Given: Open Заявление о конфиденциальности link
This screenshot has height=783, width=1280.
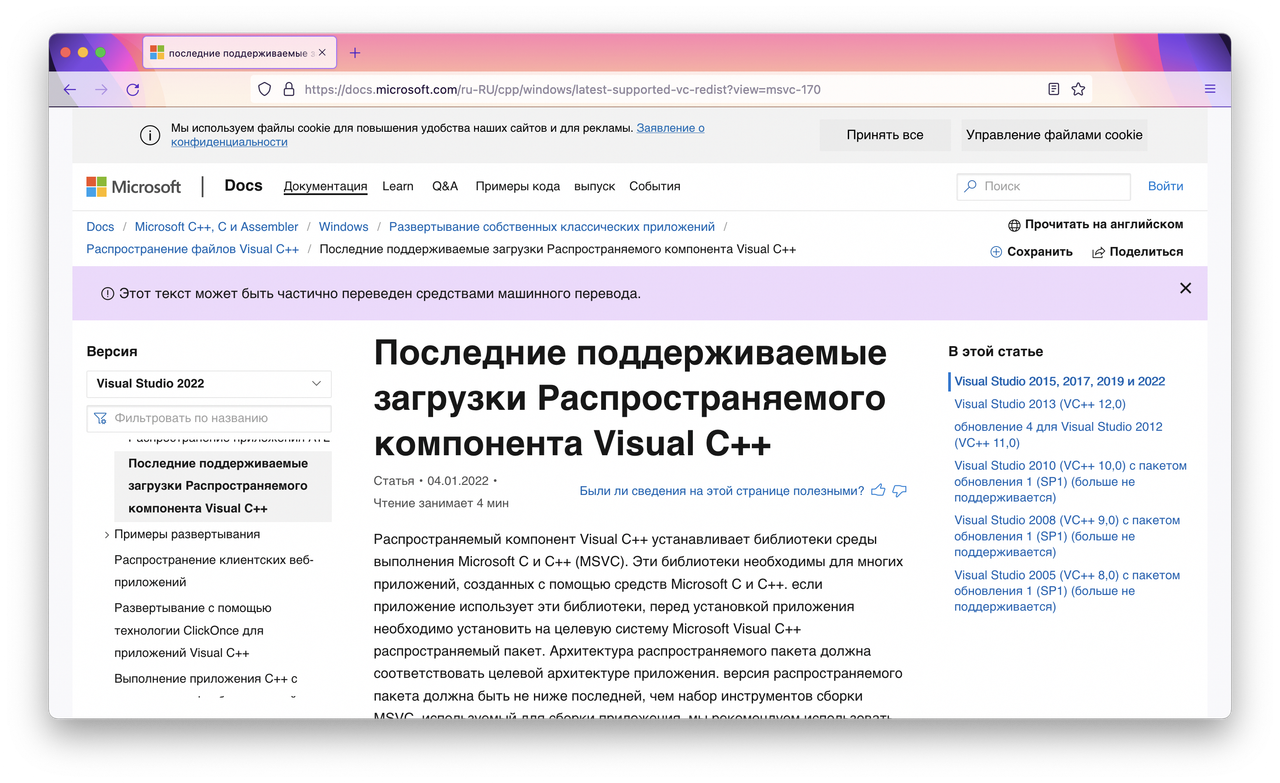Looking at the screenshot, I should [438, 135].
